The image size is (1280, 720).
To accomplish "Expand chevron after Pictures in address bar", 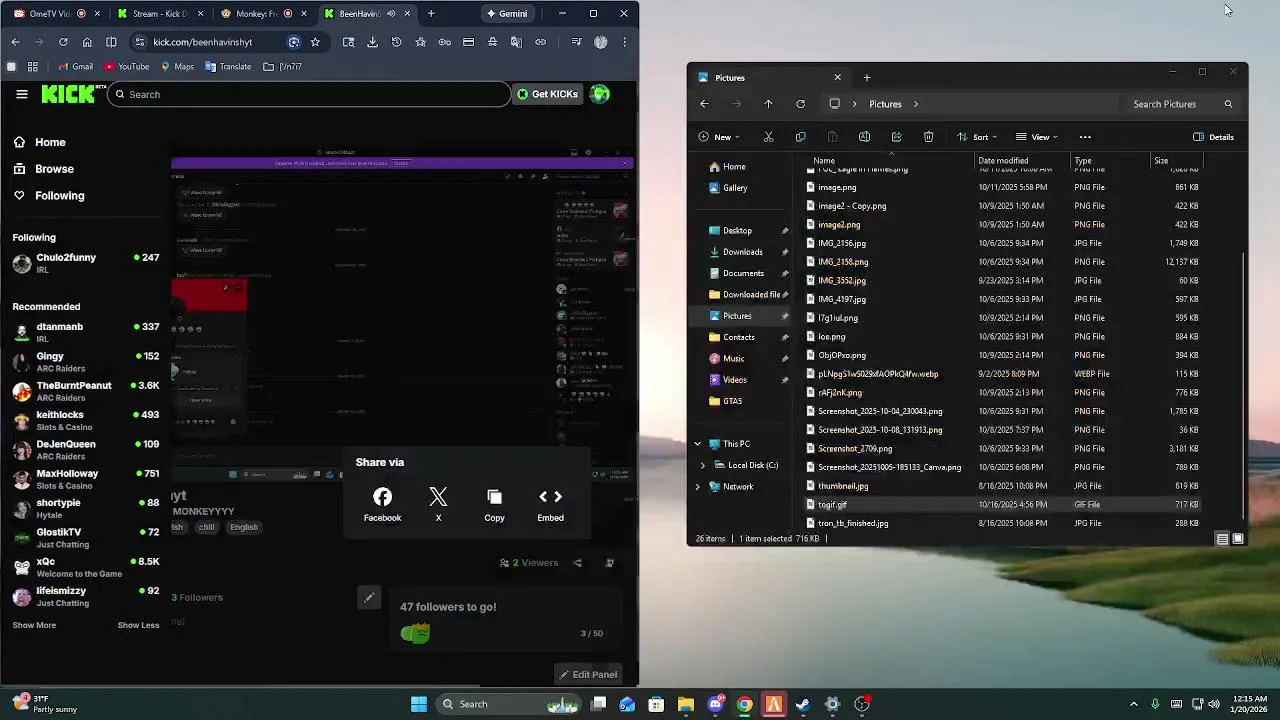I will (915, 104).
